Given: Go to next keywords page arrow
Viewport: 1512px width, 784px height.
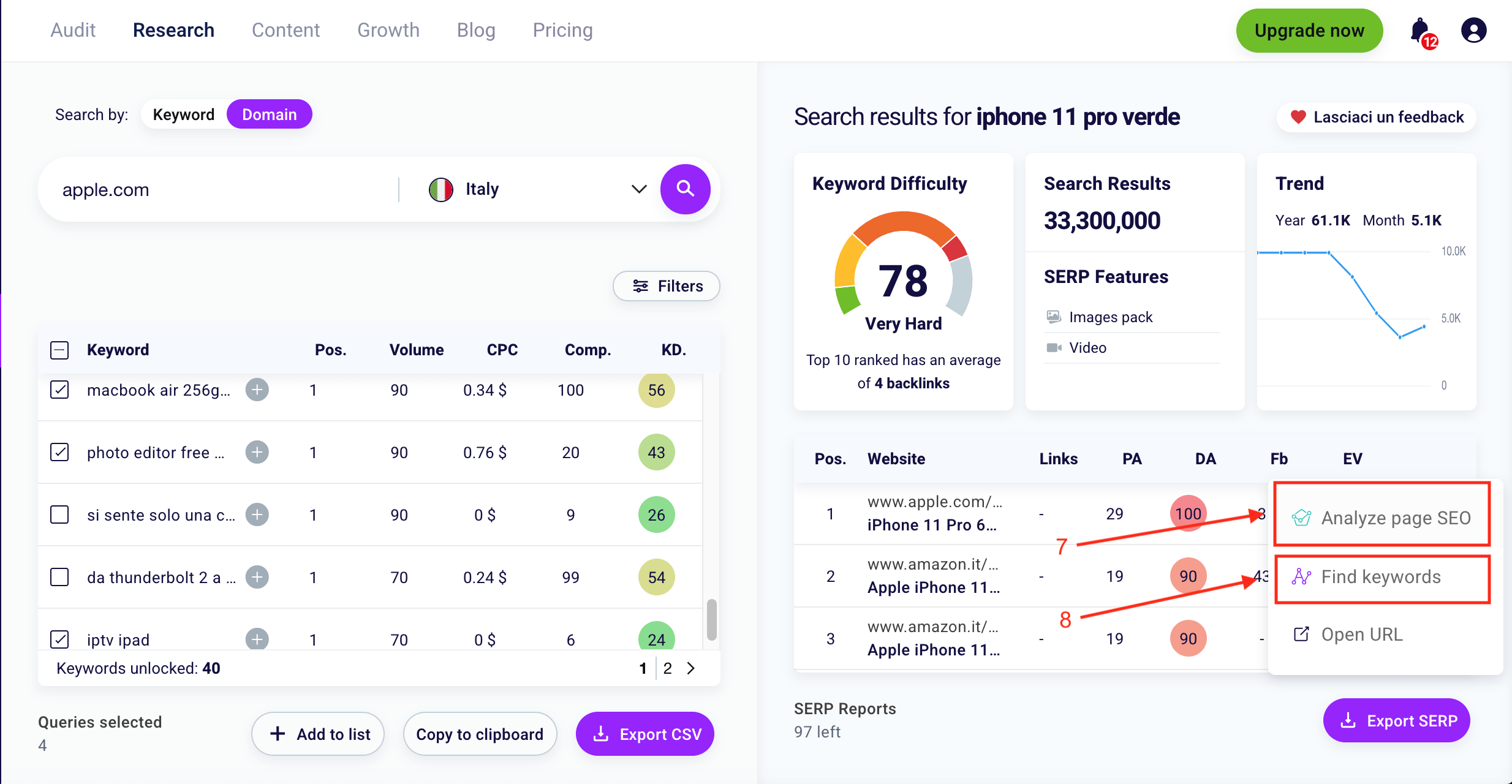Looking at the screenshot, I should 691,668.
